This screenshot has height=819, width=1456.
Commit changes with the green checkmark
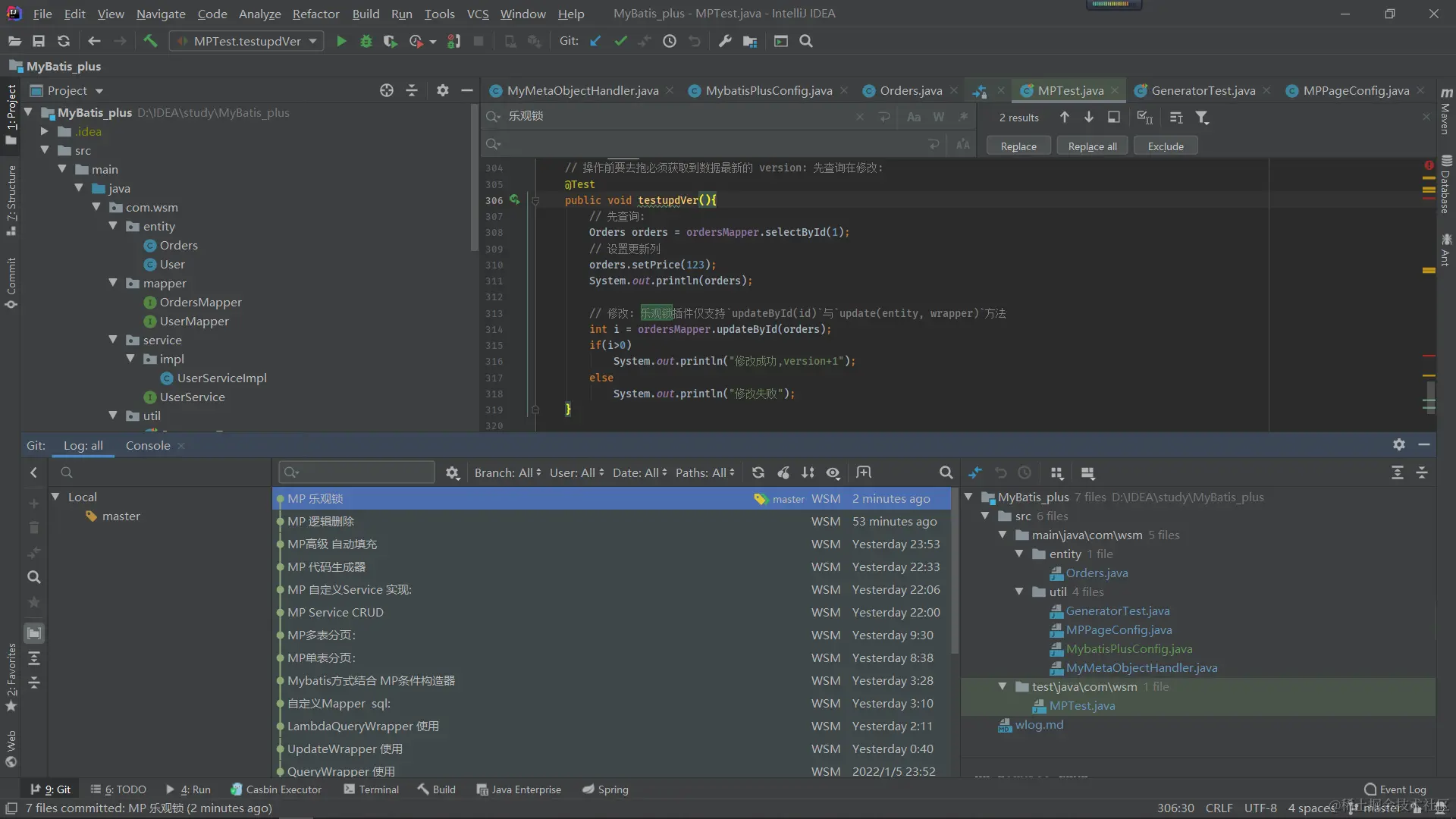[x=620, y=42]
